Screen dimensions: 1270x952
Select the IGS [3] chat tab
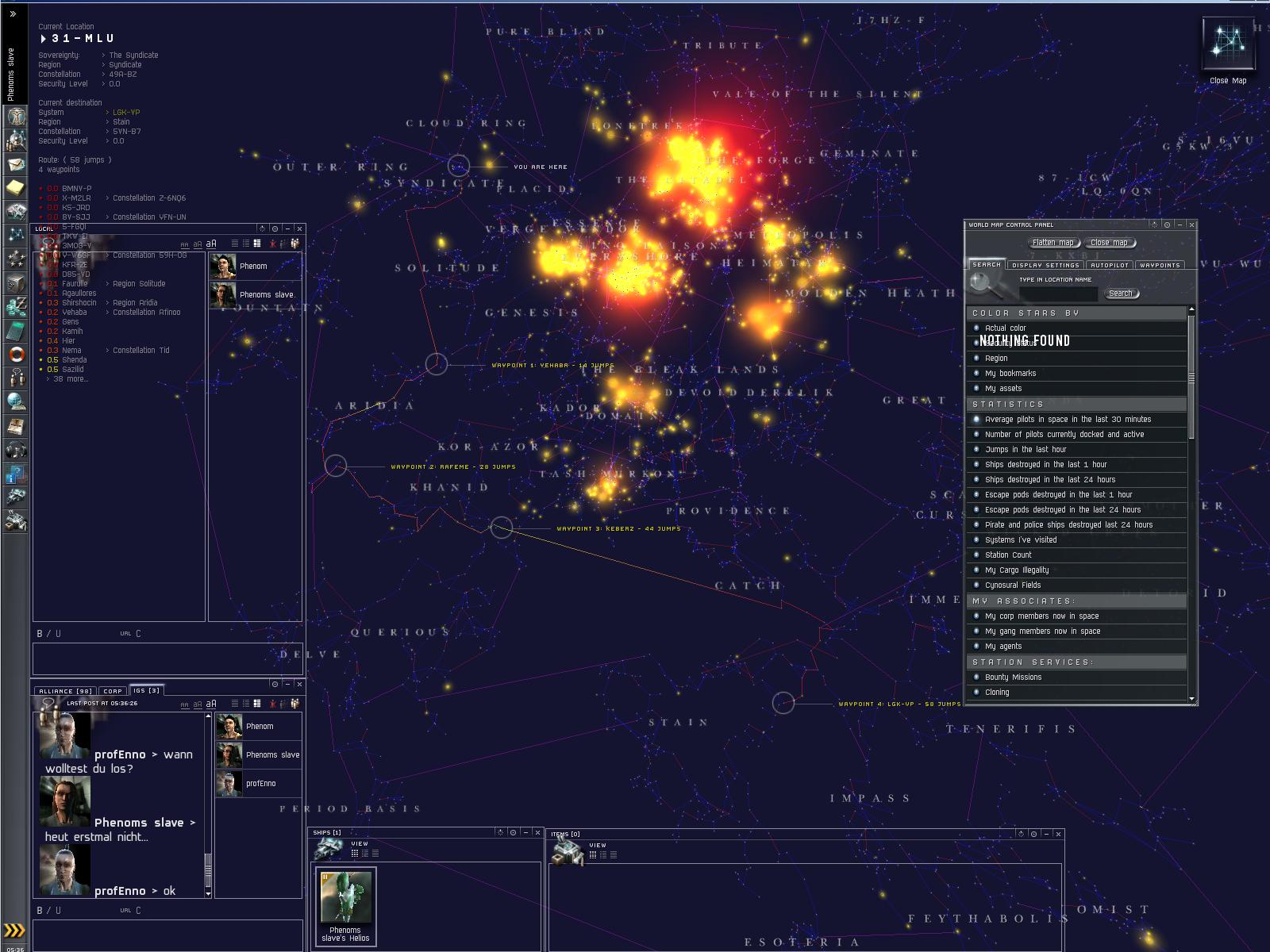tap(146, 690)
